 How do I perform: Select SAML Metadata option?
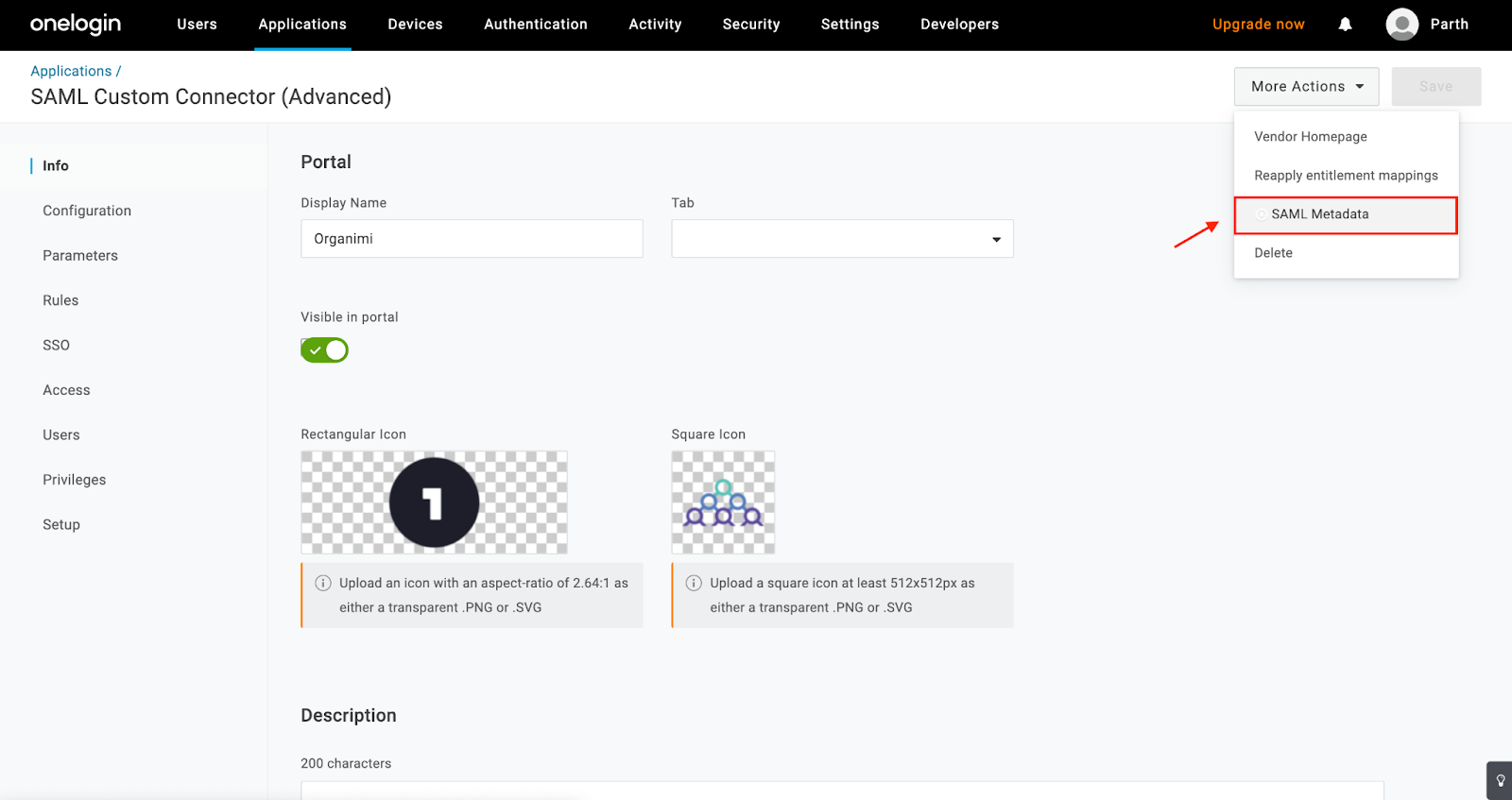1346,214
